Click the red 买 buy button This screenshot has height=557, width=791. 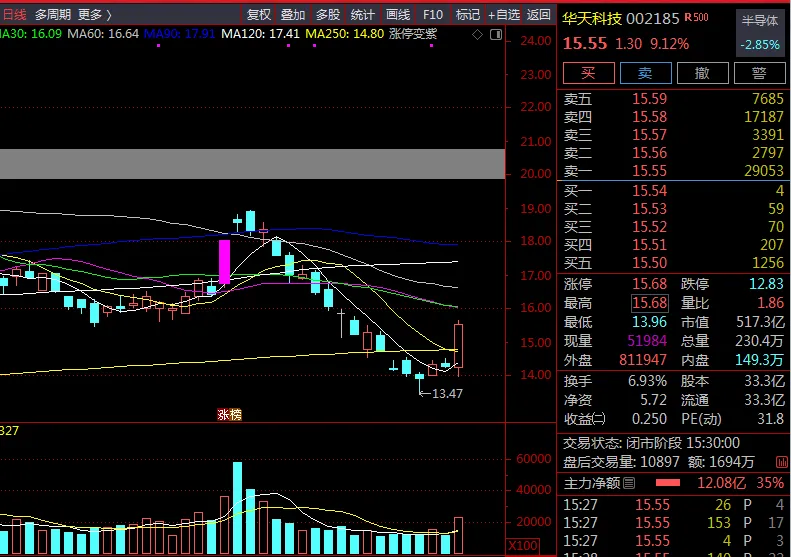pyautogui.click(x=589, y=73)
